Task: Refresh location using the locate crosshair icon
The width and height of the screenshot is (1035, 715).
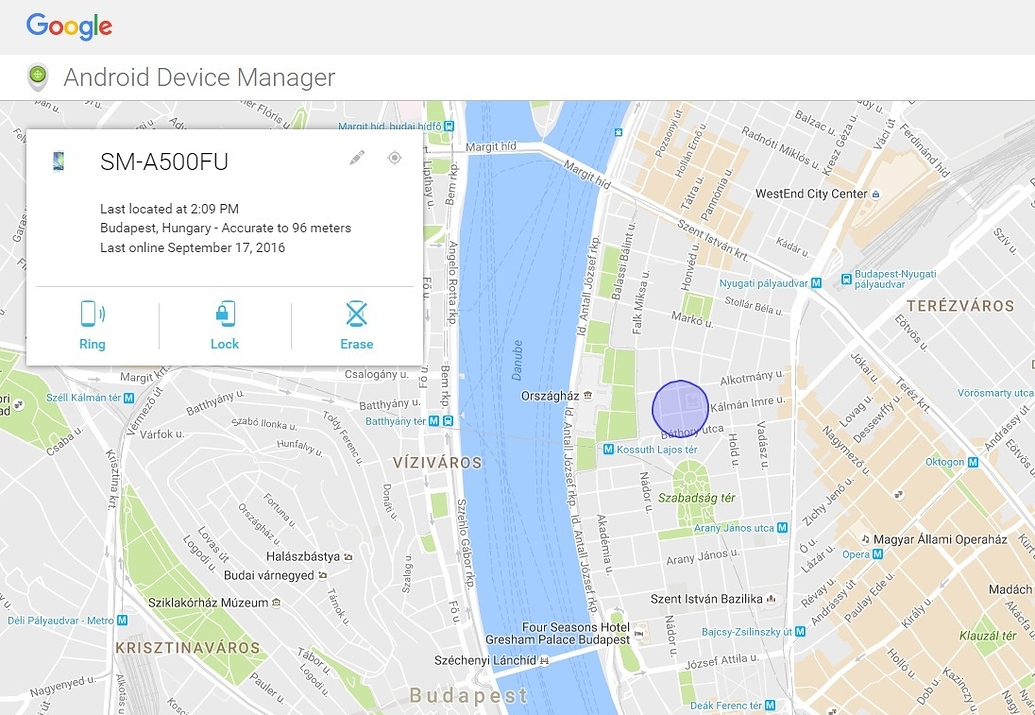Action: coord(394,158)
